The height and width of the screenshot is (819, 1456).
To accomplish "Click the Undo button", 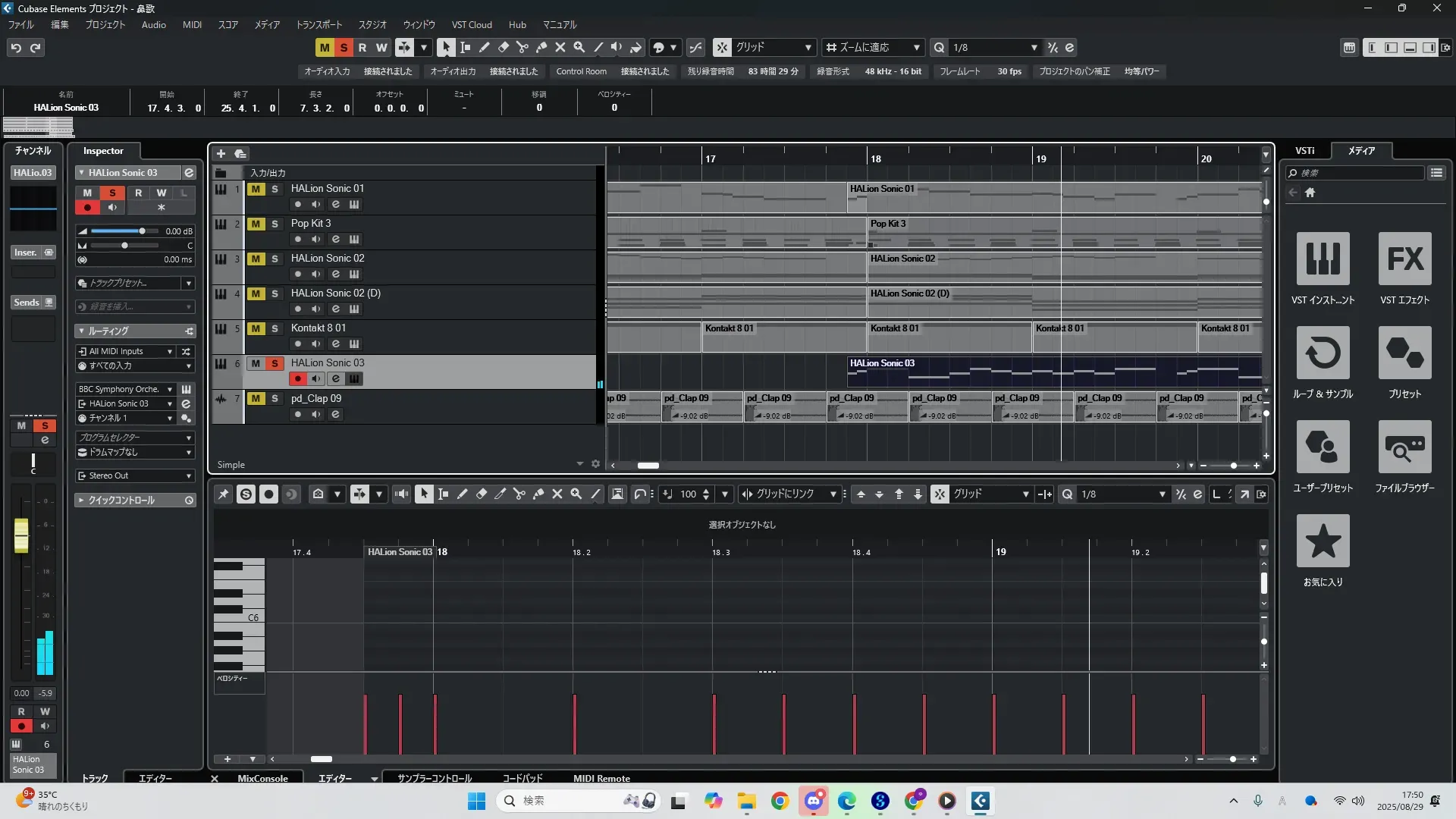I will pyautogui.click(x=16, y=47).
